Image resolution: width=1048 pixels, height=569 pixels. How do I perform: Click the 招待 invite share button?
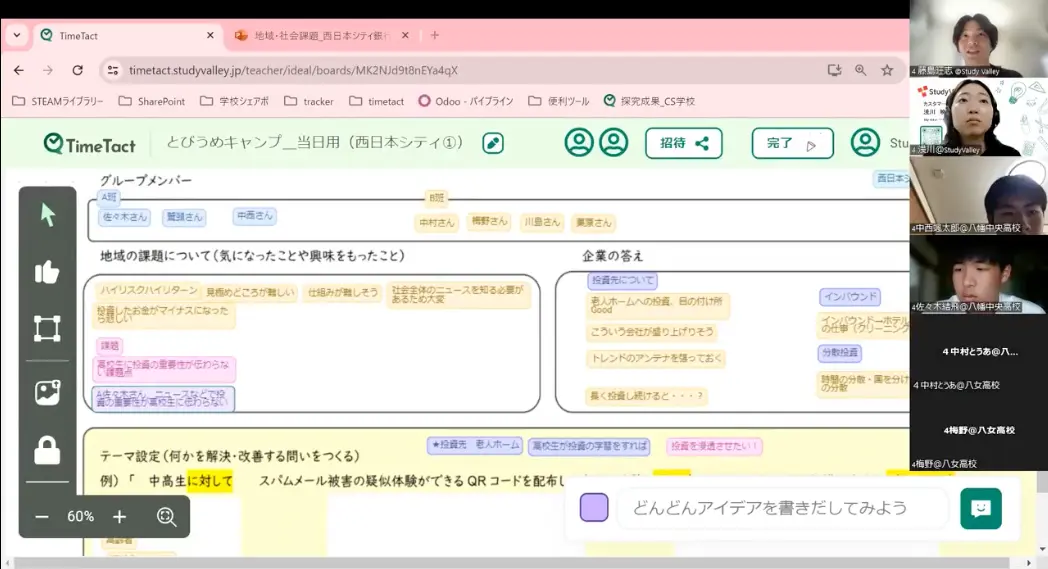coord(684,143)
